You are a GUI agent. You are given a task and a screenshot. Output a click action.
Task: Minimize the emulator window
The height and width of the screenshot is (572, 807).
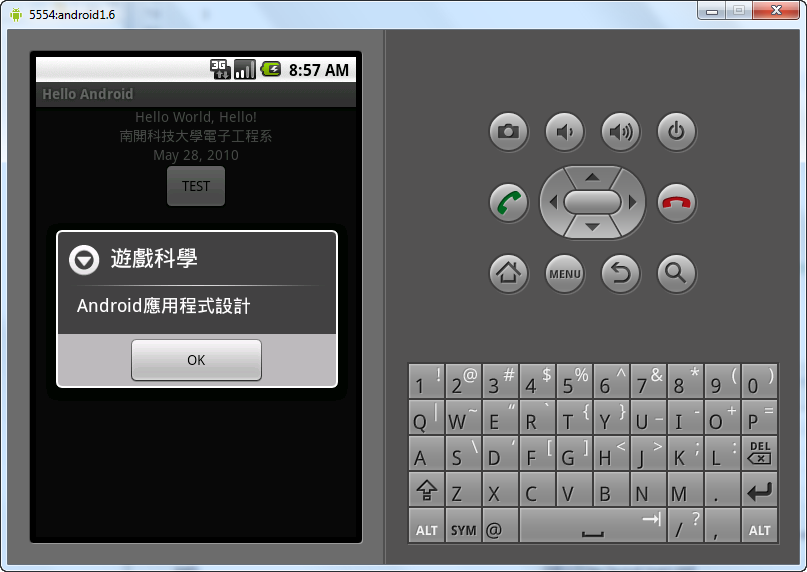(x=712, y=11)
